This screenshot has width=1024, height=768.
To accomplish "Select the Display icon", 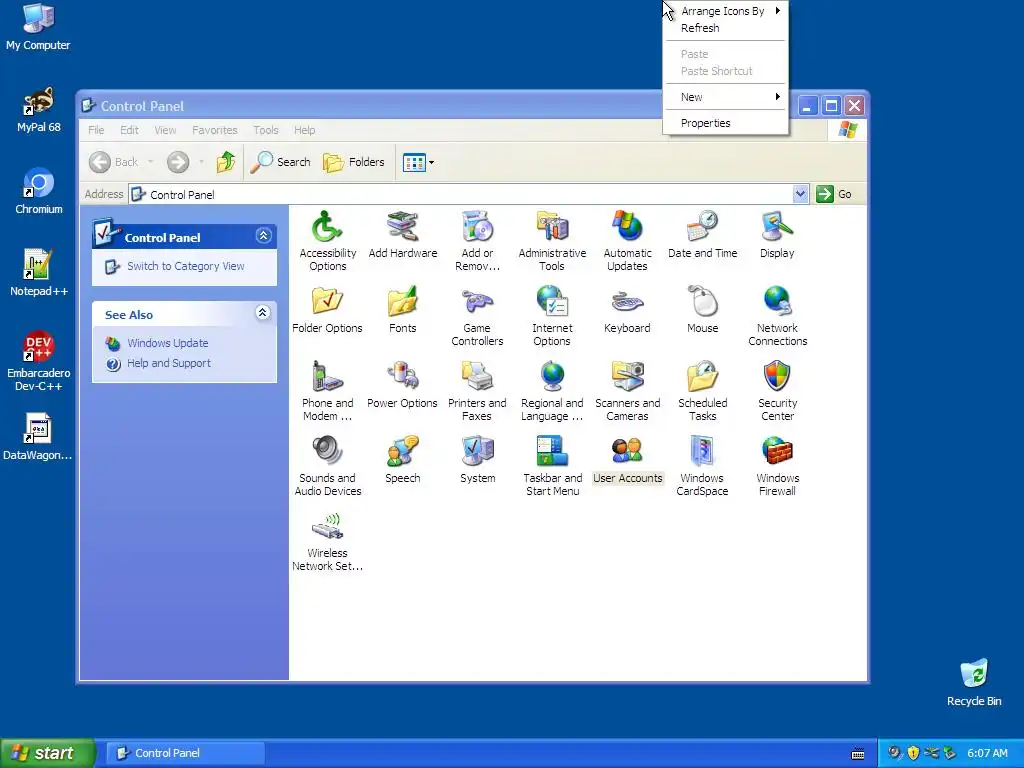I will [777, 234].
